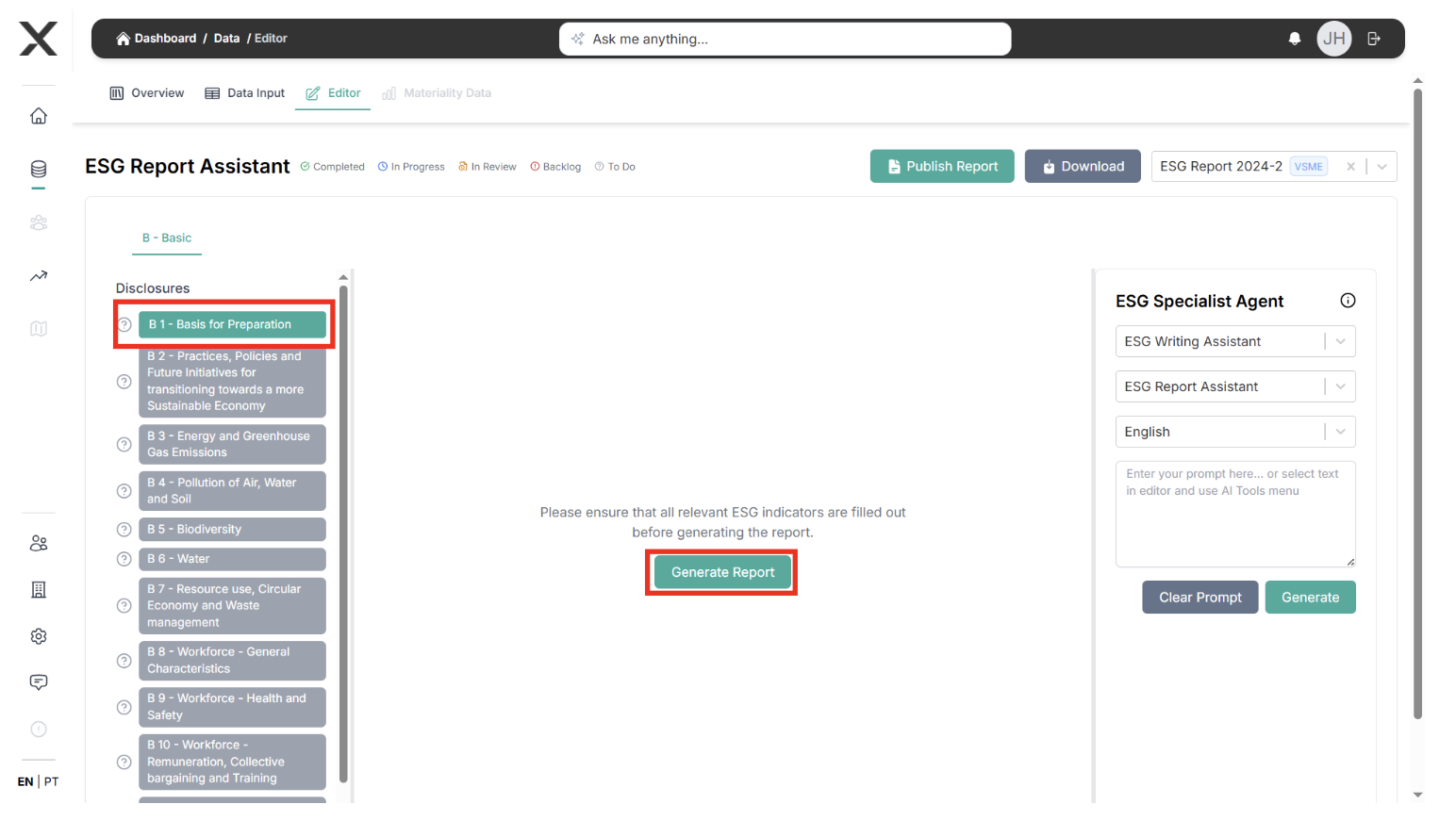Open the JH user avatar
1456x837 pixels.
tap(1334, 39)
